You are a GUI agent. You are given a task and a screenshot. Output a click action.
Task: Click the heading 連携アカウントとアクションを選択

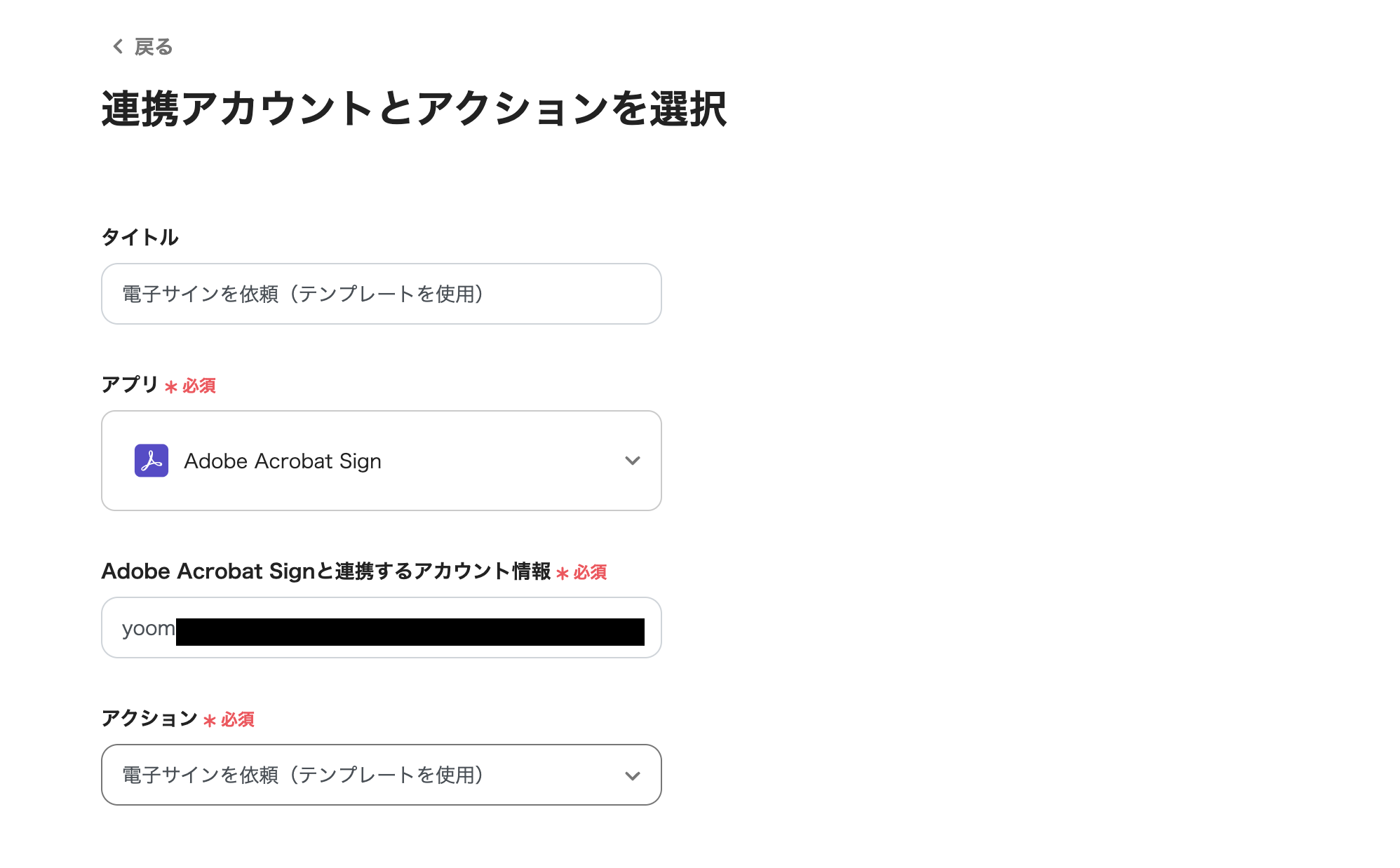pos(414,107)
